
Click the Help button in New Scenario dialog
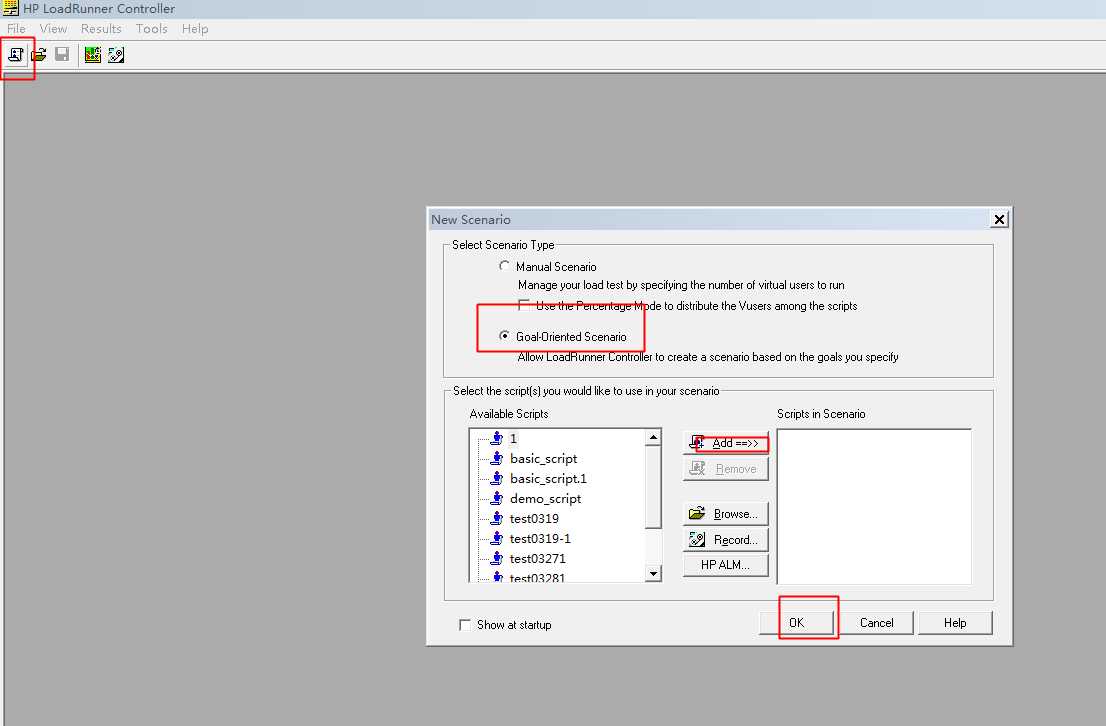click(x=955, y=622)
